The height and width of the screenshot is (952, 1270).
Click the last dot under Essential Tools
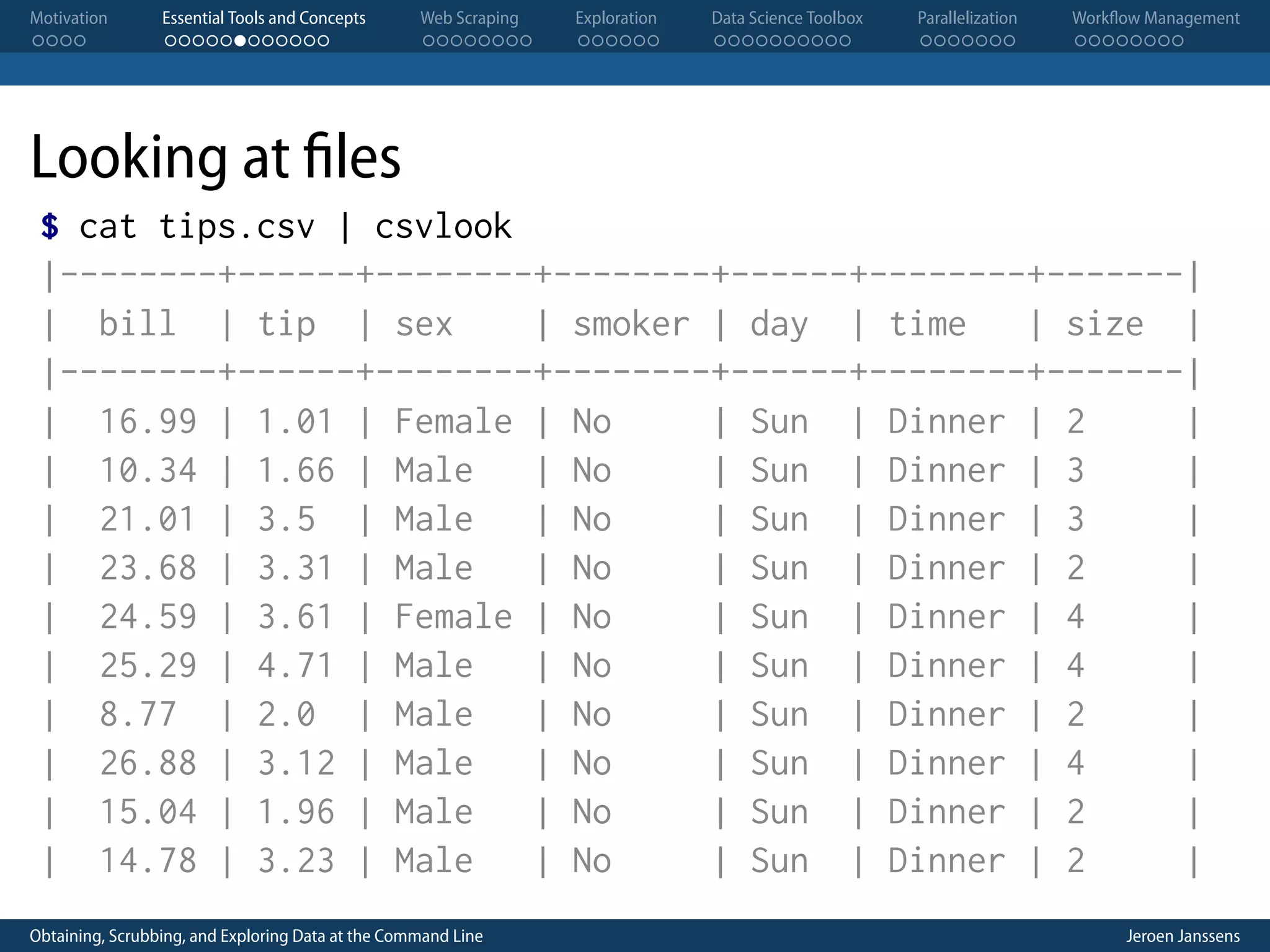click(x=322, y=41)
